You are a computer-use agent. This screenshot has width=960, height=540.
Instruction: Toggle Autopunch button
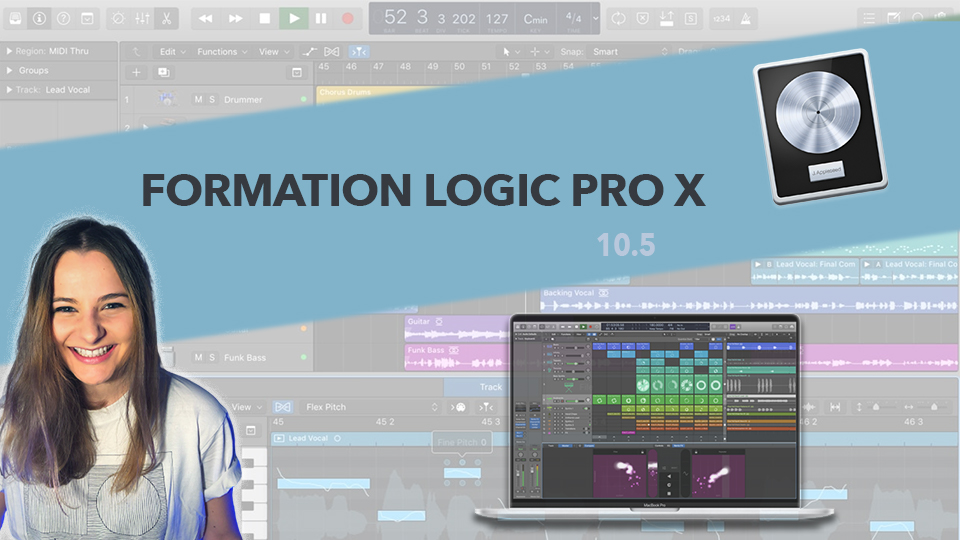click(667, 18)
